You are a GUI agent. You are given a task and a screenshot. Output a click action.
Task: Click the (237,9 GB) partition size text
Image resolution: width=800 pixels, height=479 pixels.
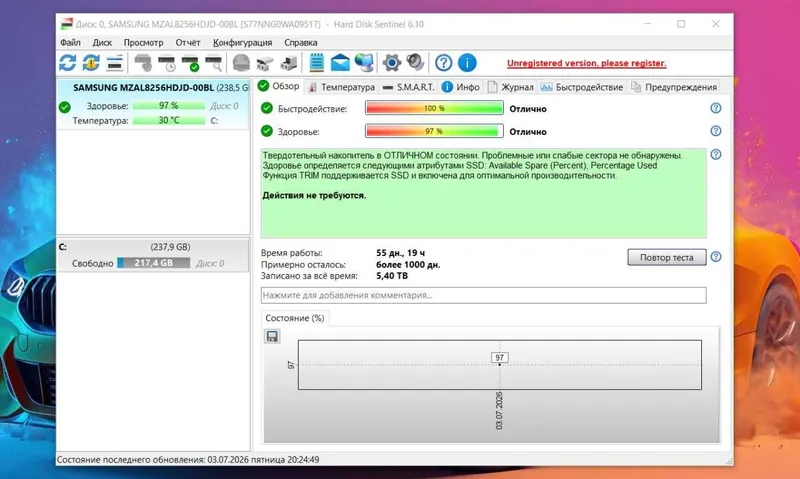tap(170, 247)
